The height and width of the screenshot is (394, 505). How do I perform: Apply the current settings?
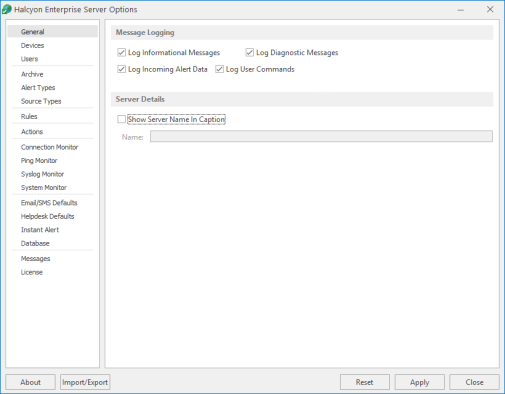coord(420,382)
